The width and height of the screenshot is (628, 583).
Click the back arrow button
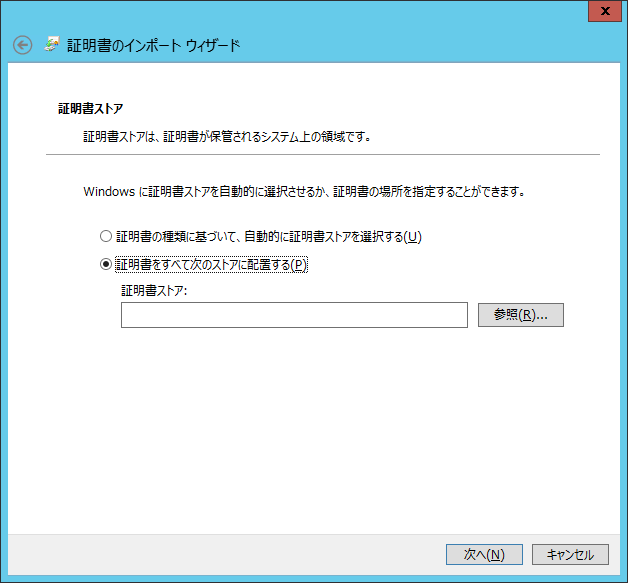click(x=22, y=45)
